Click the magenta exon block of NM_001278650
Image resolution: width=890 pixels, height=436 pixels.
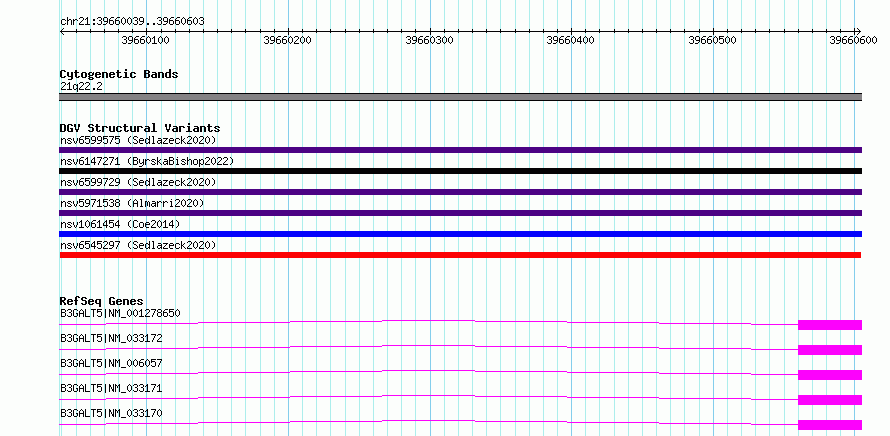tap(830, 325)
